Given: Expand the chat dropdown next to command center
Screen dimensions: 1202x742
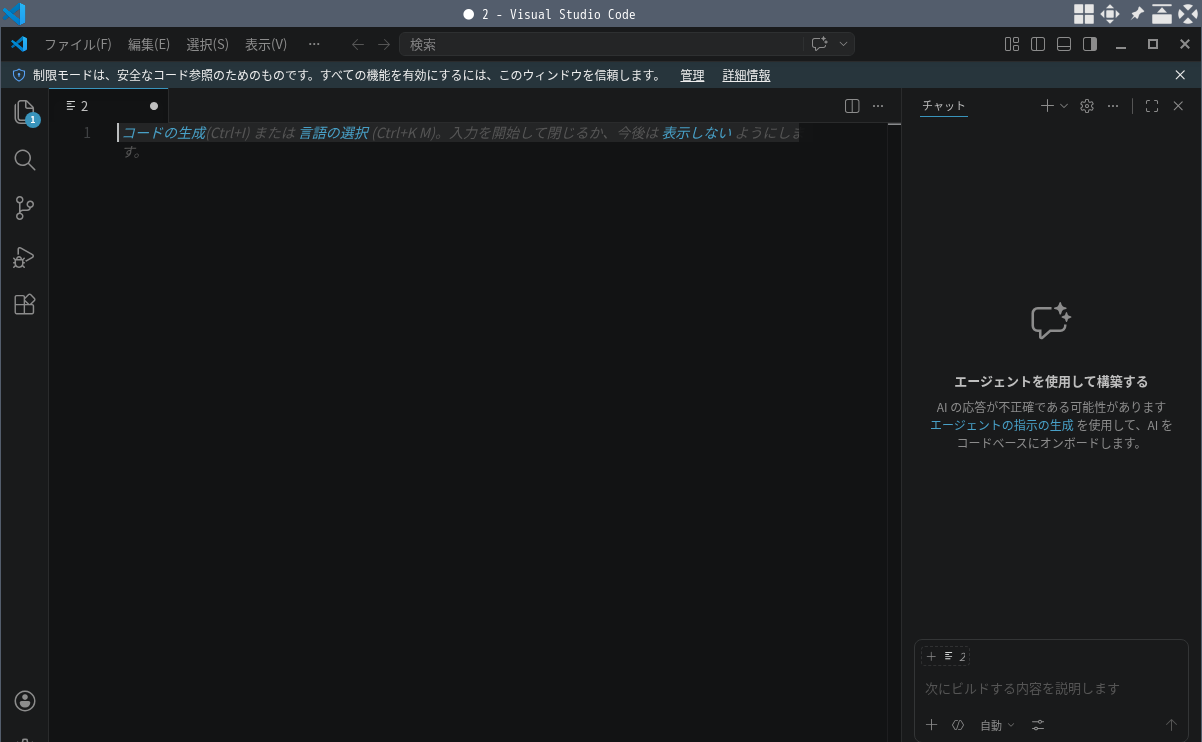Looking at the screenshot, I should coord(843,44).
